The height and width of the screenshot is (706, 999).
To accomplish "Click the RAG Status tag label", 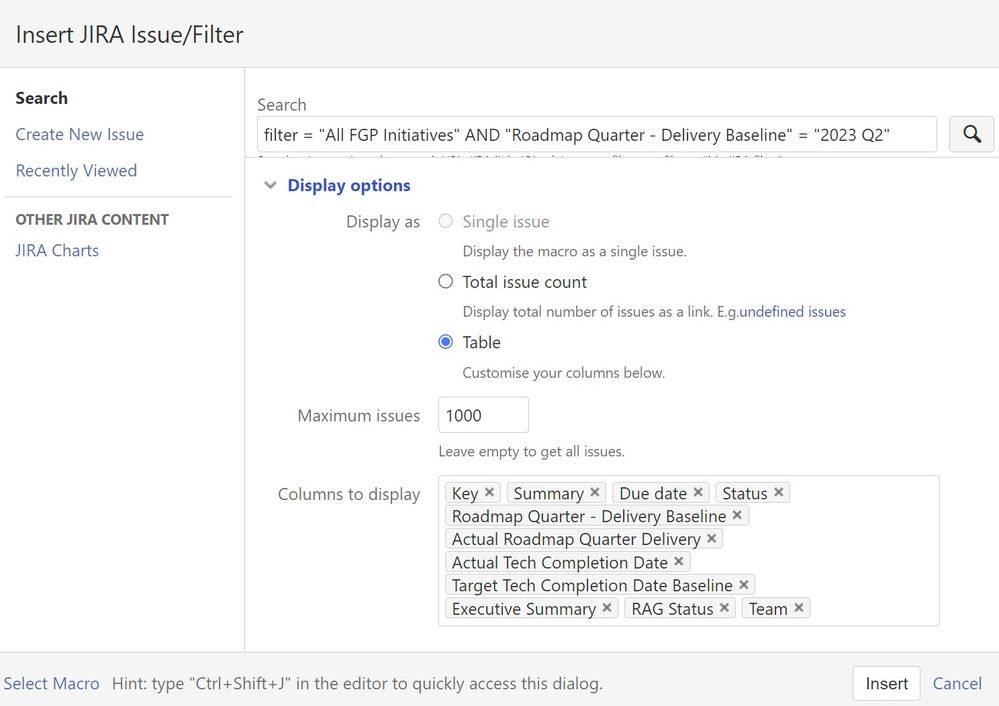I will tap(672, 609).
